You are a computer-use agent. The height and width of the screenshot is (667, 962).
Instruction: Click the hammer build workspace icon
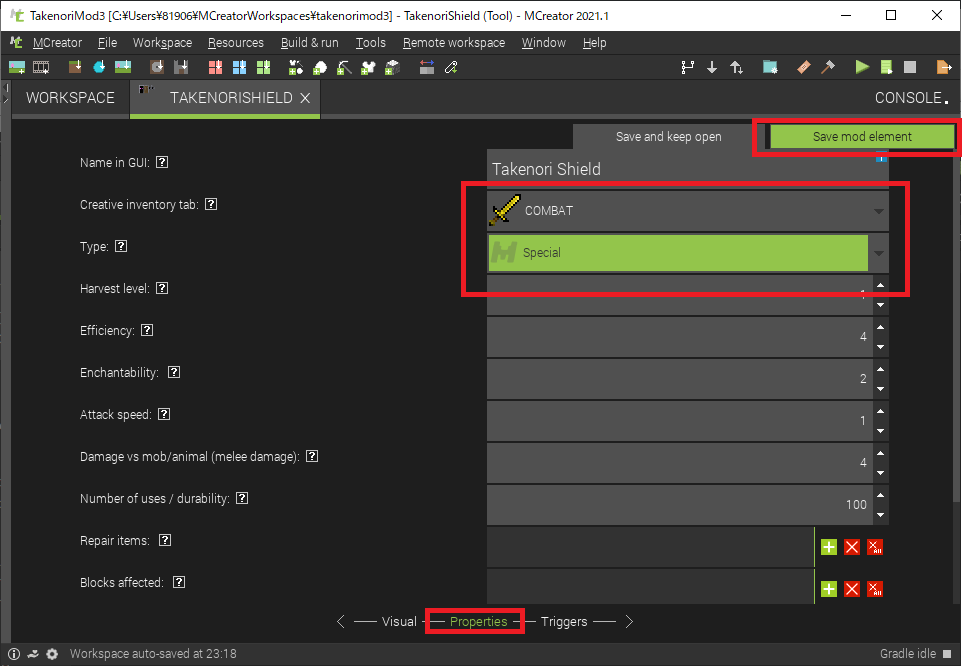click(827, 67)
